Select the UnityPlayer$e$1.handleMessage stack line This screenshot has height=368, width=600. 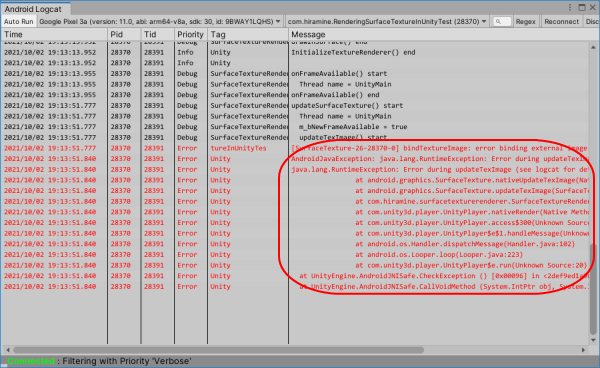tap(472, 233)
